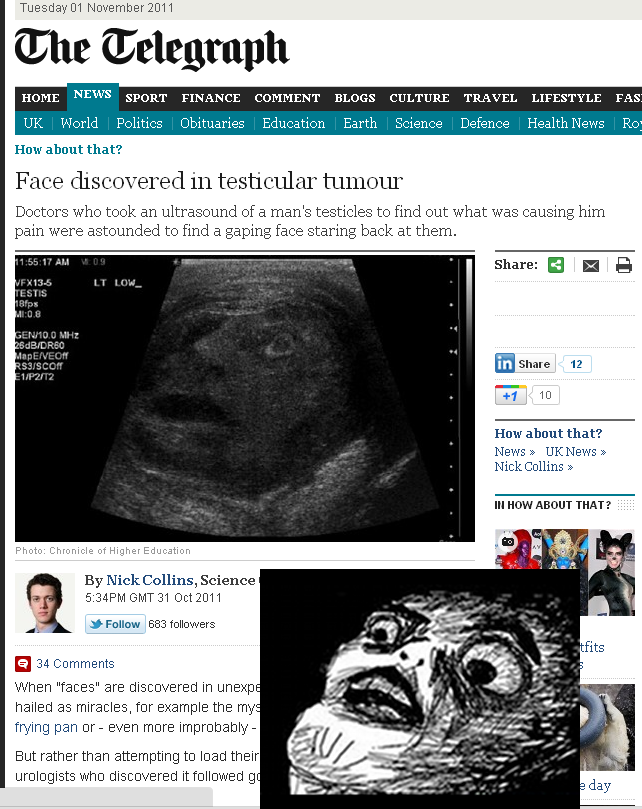Click the '5:34PM GMT 31 Oct 2011' timestamp
The image size is (642, 809).
(x=153, y=598)
